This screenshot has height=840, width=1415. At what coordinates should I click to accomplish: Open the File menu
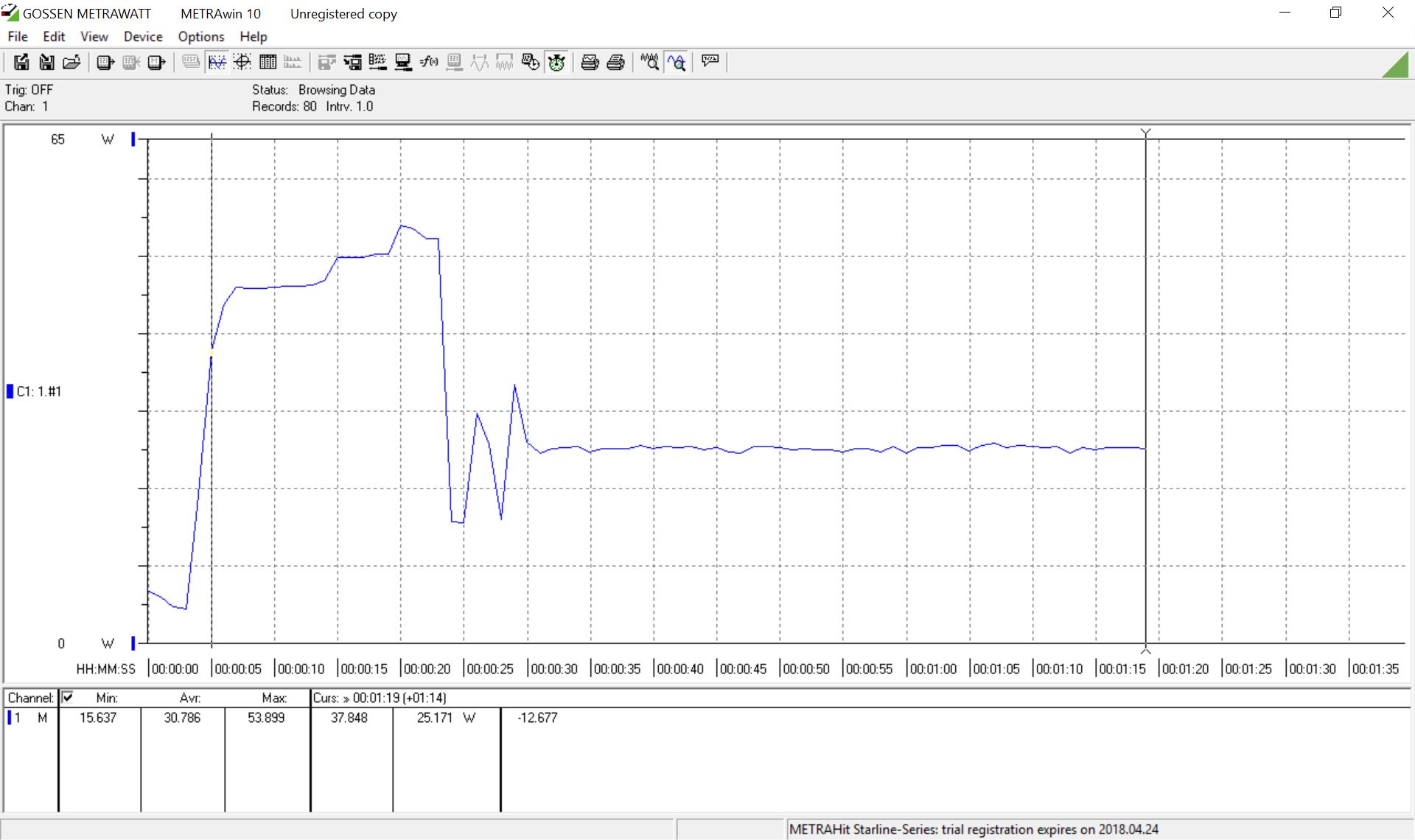tap(17, 36)
